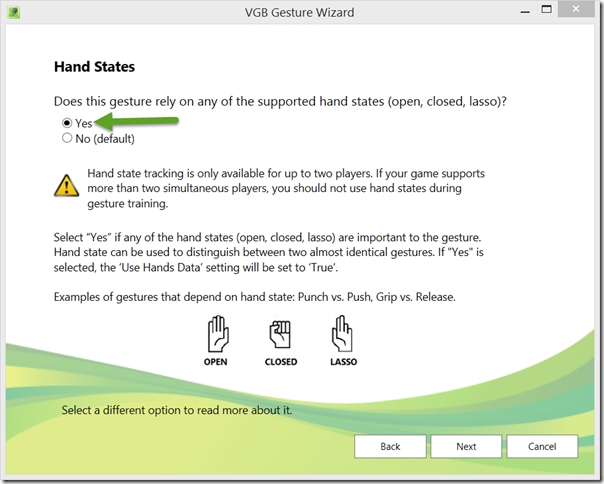The image size is (604, 484).
Task: Maximize the VGB Gesture Wizard window
Action: [x=546, y=9]
